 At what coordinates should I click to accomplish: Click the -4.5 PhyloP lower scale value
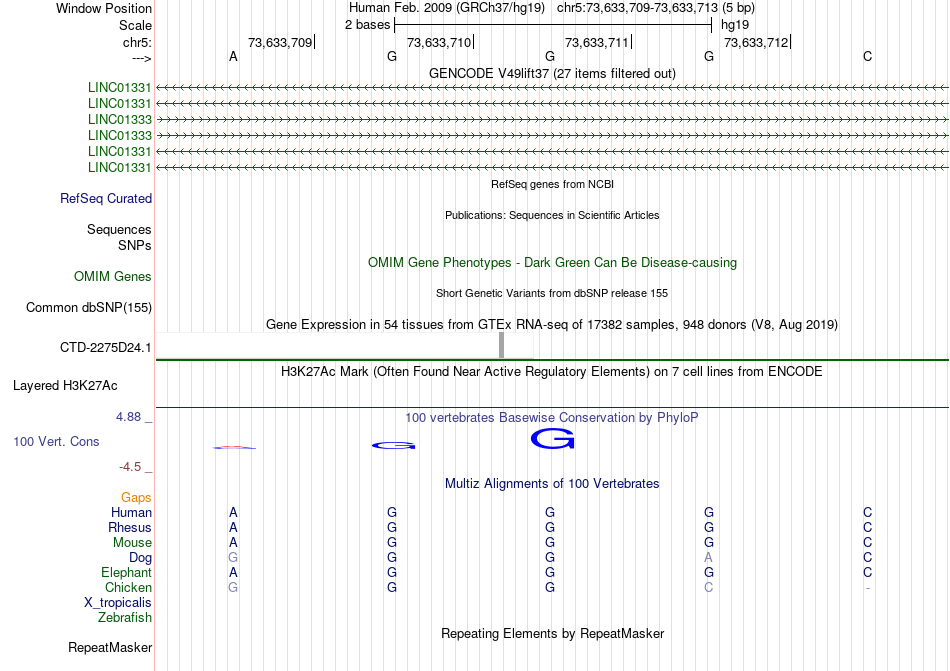(130, 467)
